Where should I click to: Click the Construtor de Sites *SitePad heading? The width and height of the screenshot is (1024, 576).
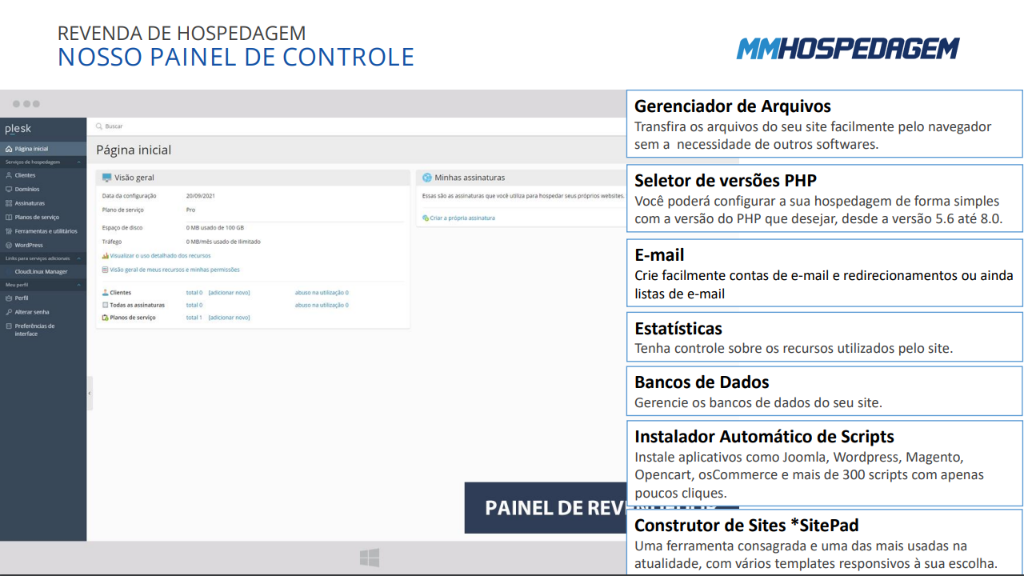point(746,525)
